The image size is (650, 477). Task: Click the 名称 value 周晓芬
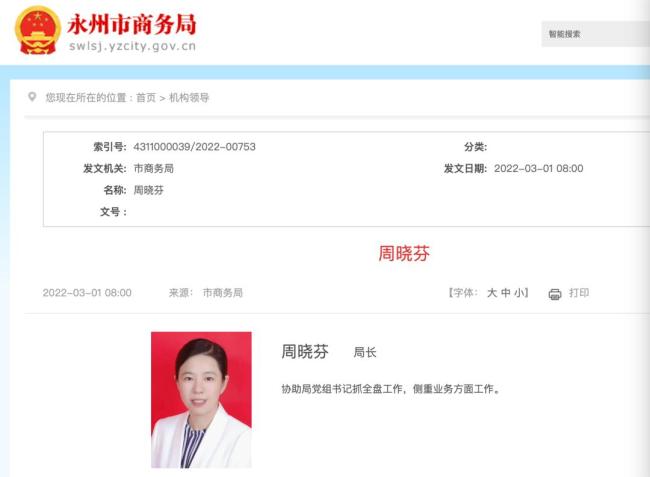[148, 190]
